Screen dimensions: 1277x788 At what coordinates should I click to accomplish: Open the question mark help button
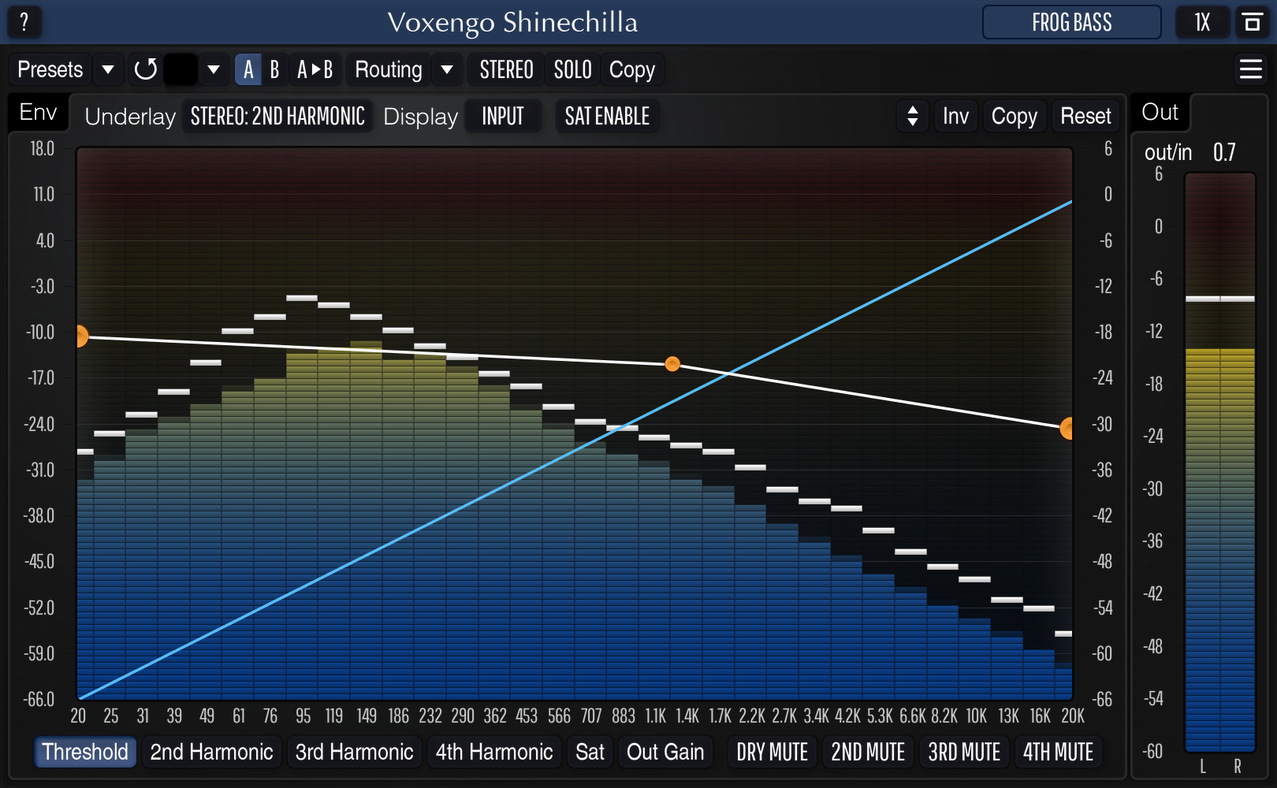point(24,22)
